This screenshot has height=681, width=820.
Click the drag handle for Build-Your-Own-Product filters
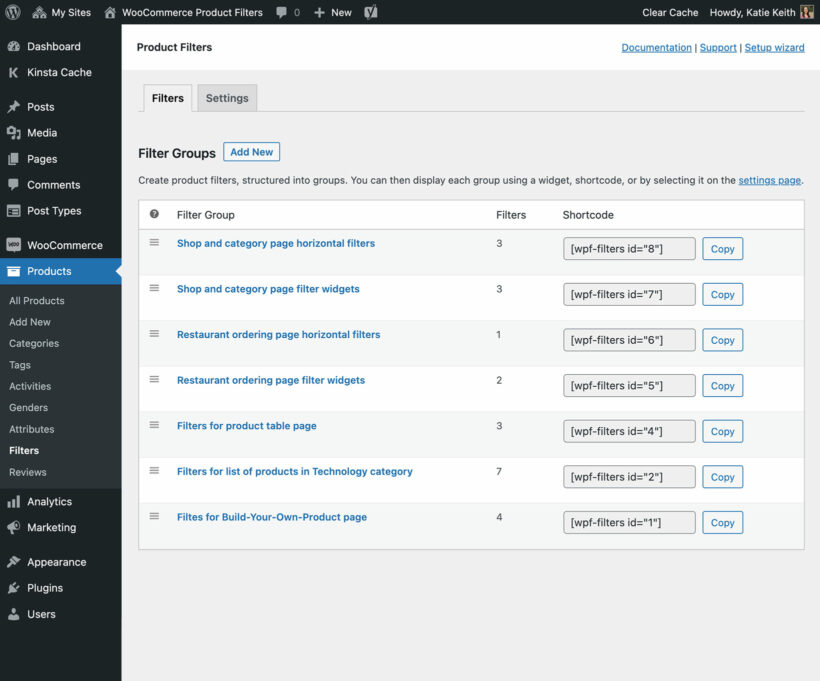(154, 516)
